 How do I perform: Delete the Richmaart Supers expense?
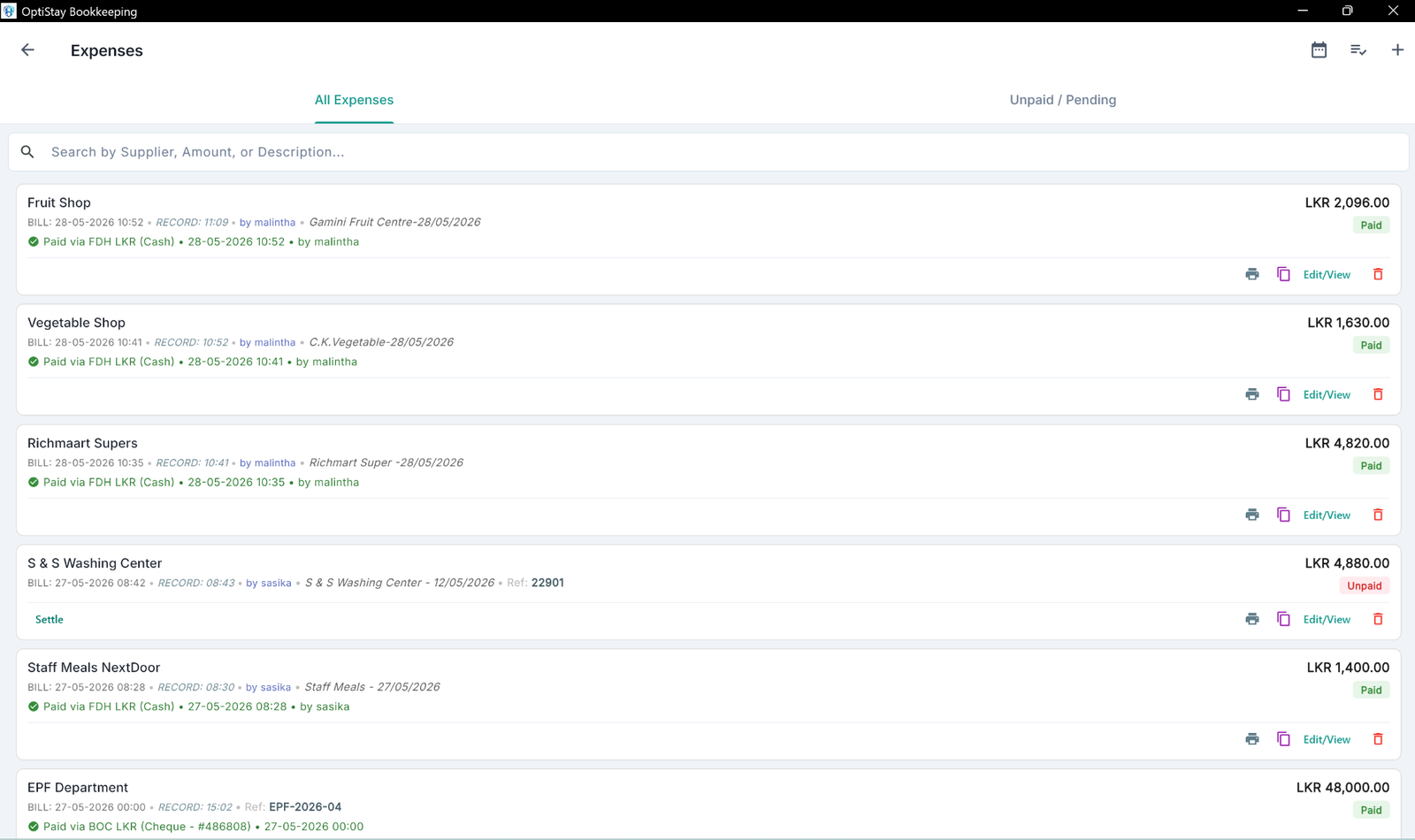click(x=1378, y=515)
